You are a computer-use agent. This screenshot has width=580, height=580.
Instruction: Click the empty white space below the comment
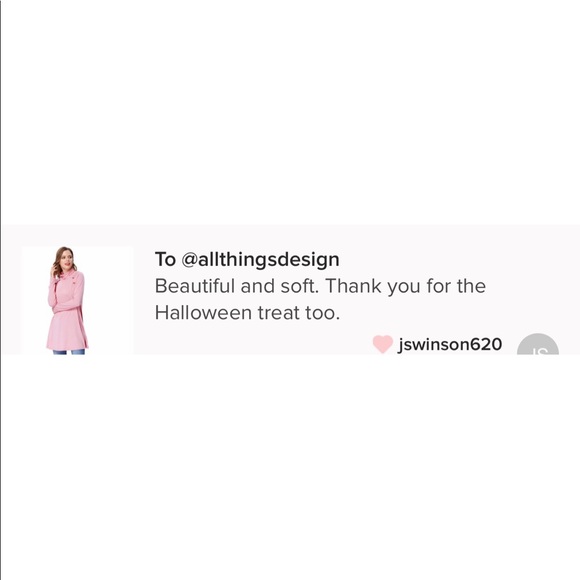point(290,466)
